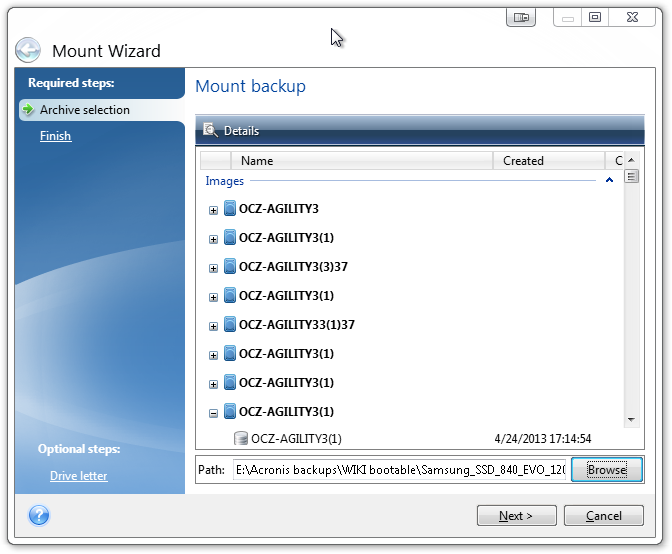Click the Browse button

[x=607, y=470]
